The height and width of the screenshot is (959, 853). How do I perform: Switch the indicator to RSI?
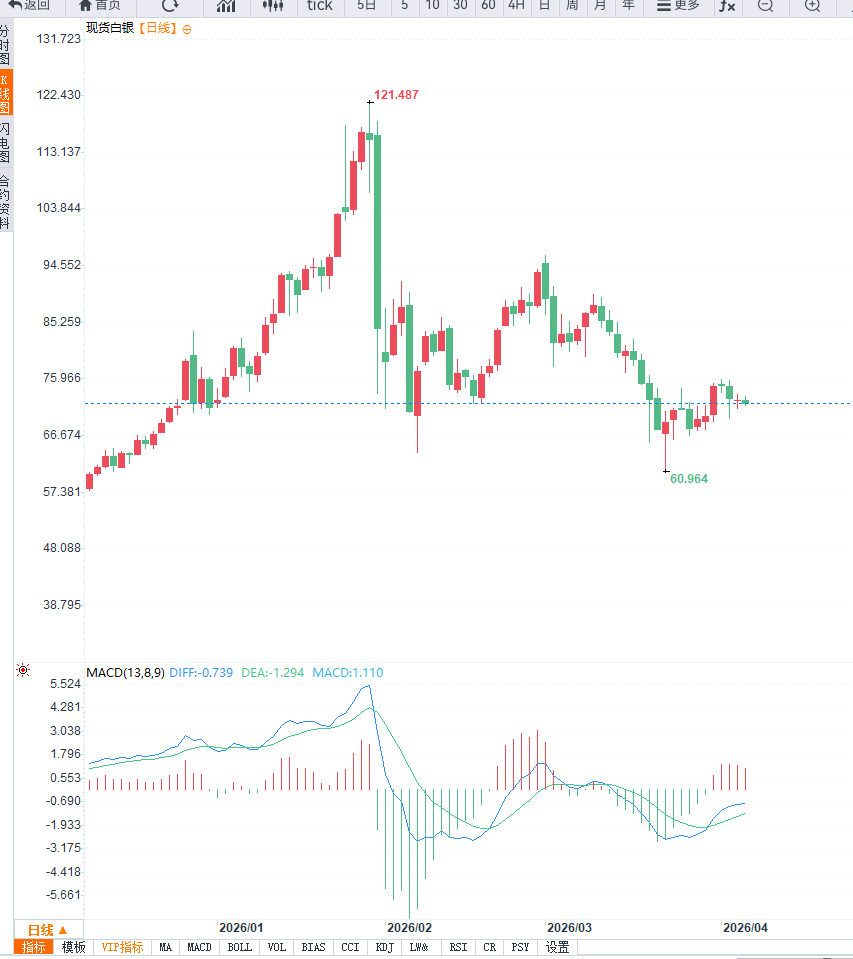coord(458,947)
